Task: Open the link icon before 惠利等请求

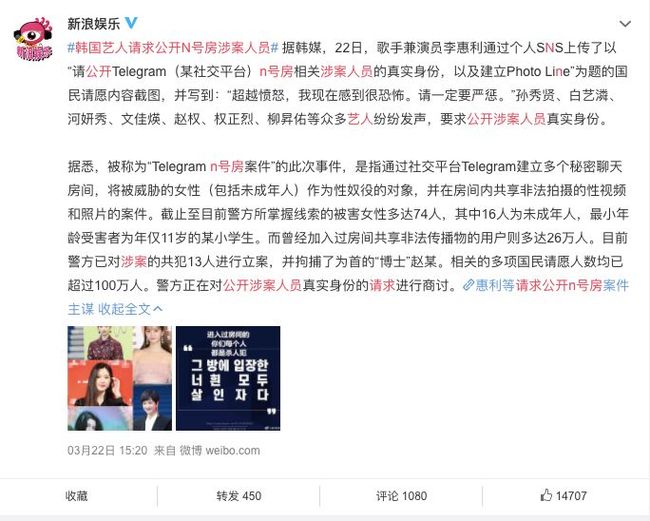Action: [468, 285]
